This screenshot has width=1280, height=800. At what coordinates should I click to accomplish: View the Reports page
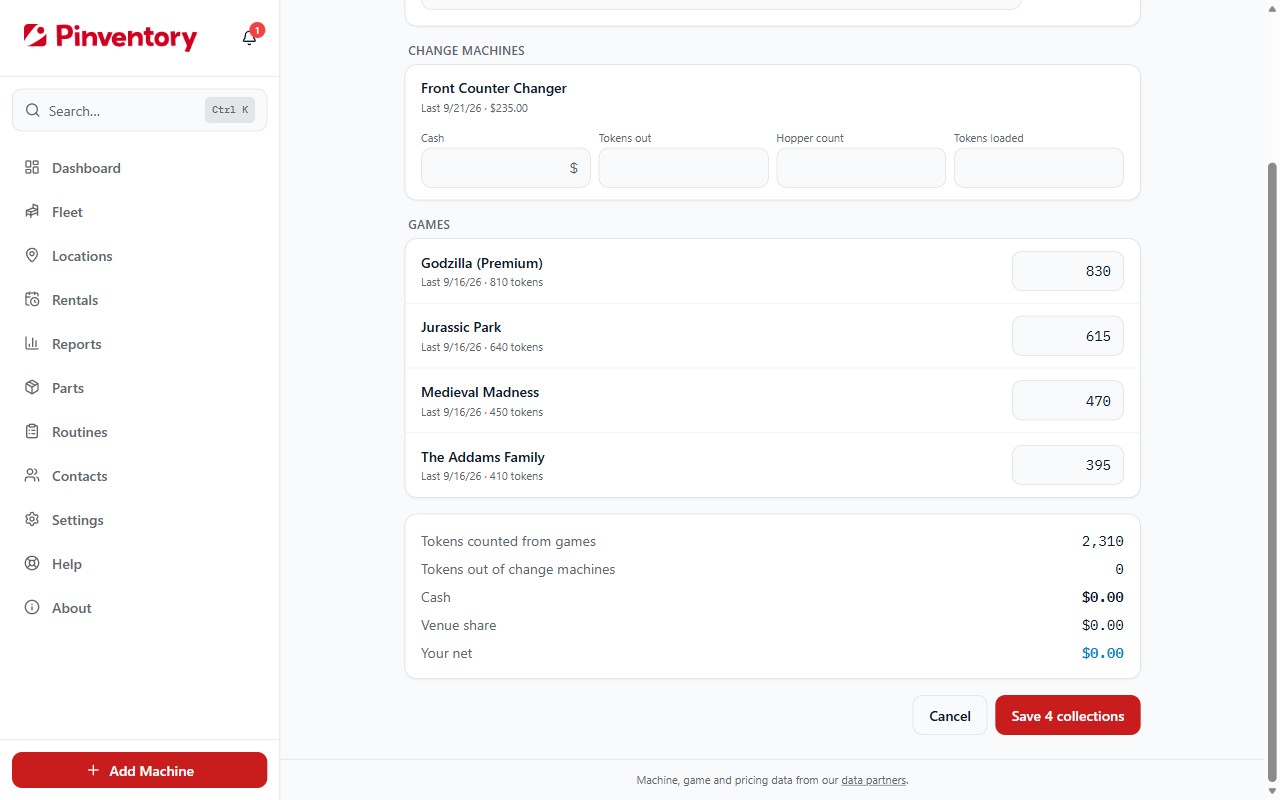pos(140,344)
